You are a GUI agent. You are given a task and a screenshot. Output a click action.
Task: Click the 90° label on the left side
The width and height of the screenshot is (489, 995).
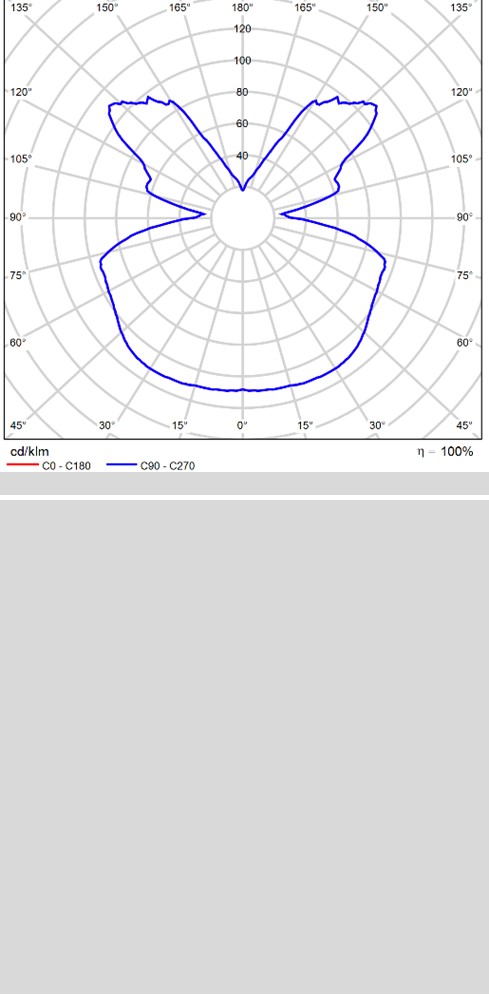(18, 218)
